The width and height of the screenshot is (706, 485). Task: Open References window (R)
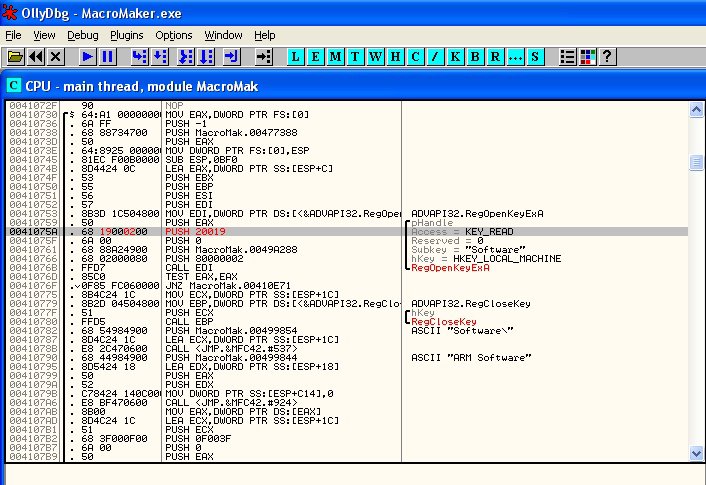tap(495, 57)
